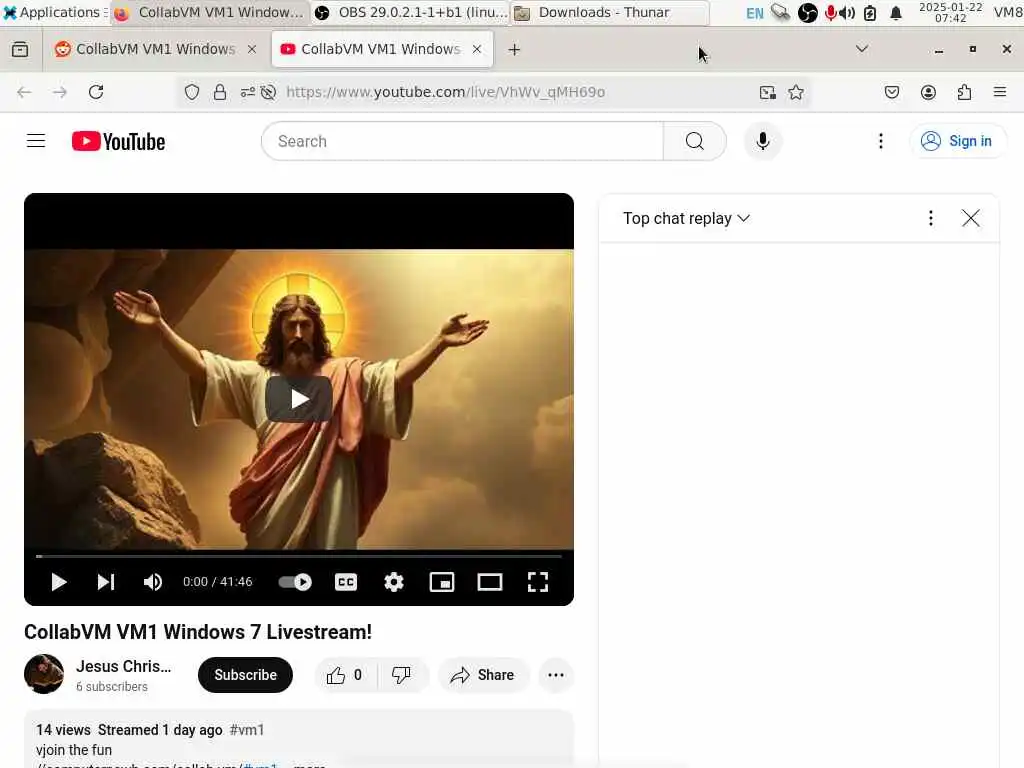Skip to next video
This screenshot has width=1024, height=768.
pyautogui.click(x=106, y=582)
